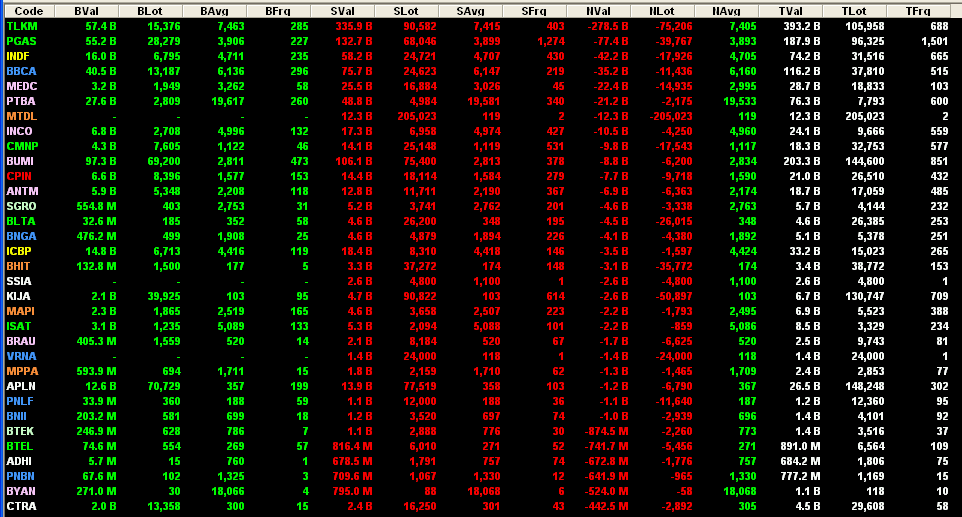This screenshot has height=517, width=962.
Task: Click the PTBA stock code
Action: pyautogui.click(x=21, y=101)
